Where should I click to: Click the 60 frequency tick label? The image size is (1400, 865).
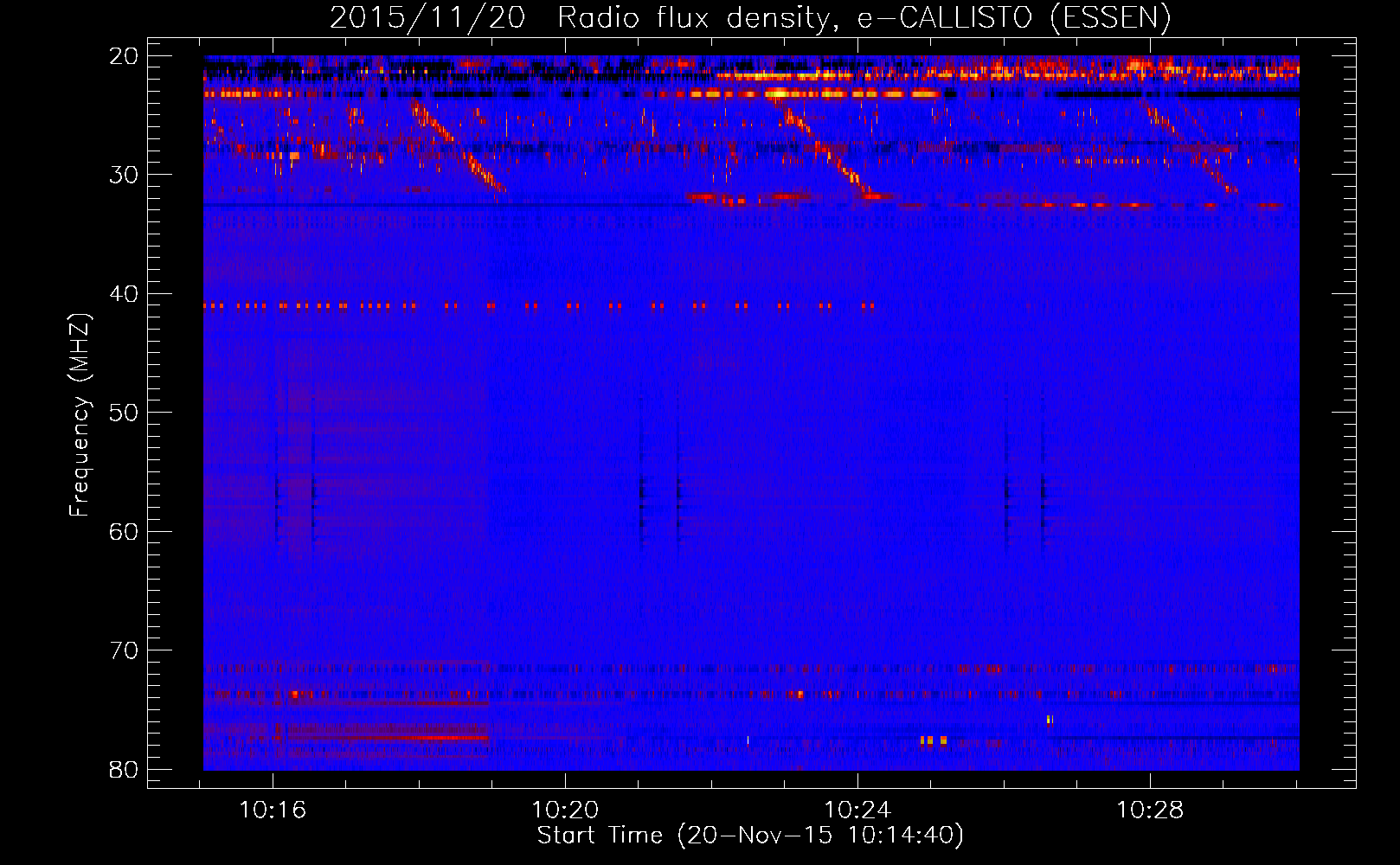(125, 532)
